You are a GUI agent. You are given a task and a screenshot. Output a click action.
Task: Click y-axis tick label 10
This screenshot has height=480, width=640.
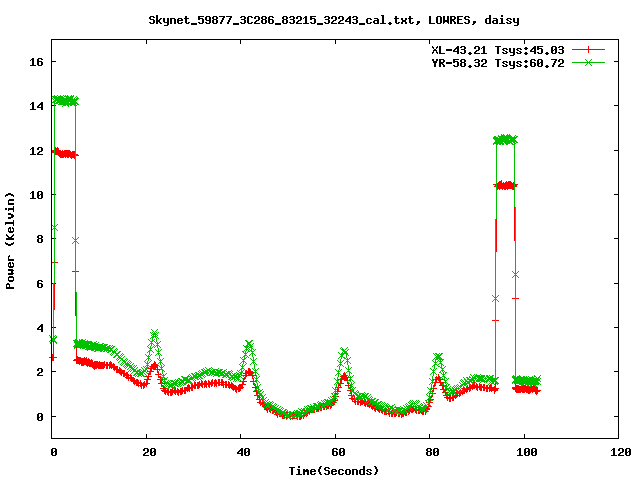pos(36,195)
